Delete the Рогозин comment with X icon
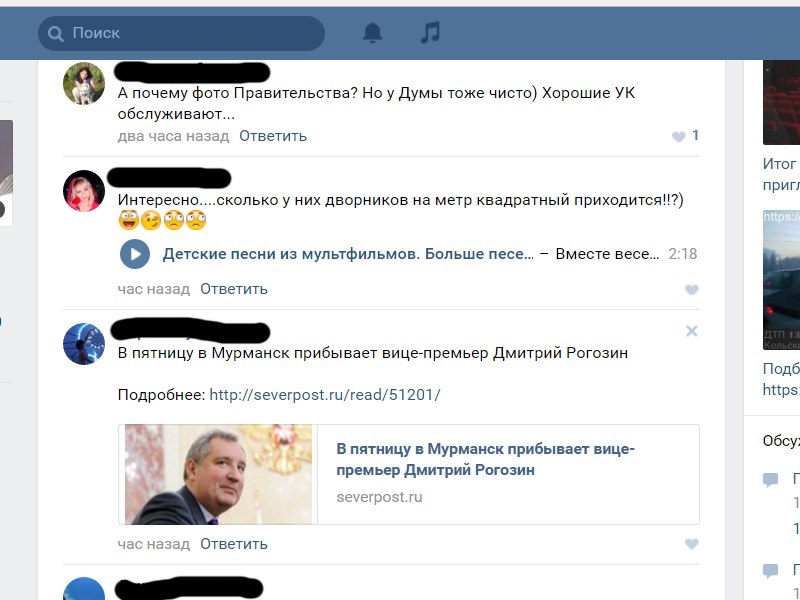This screenshot has height=600, width=800. tap(692, 331)
